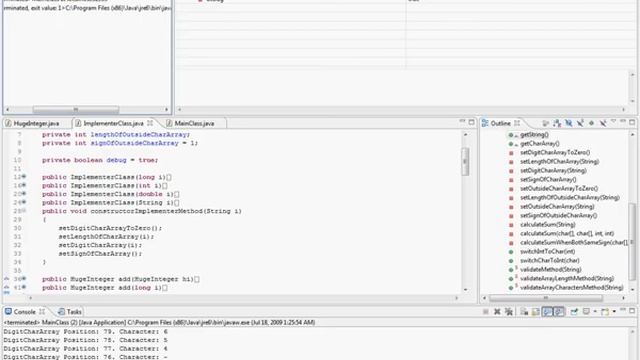Select setOutsideCharArrayToZero() in Outline
The image size is (640, 360).
tap(559, 189)
